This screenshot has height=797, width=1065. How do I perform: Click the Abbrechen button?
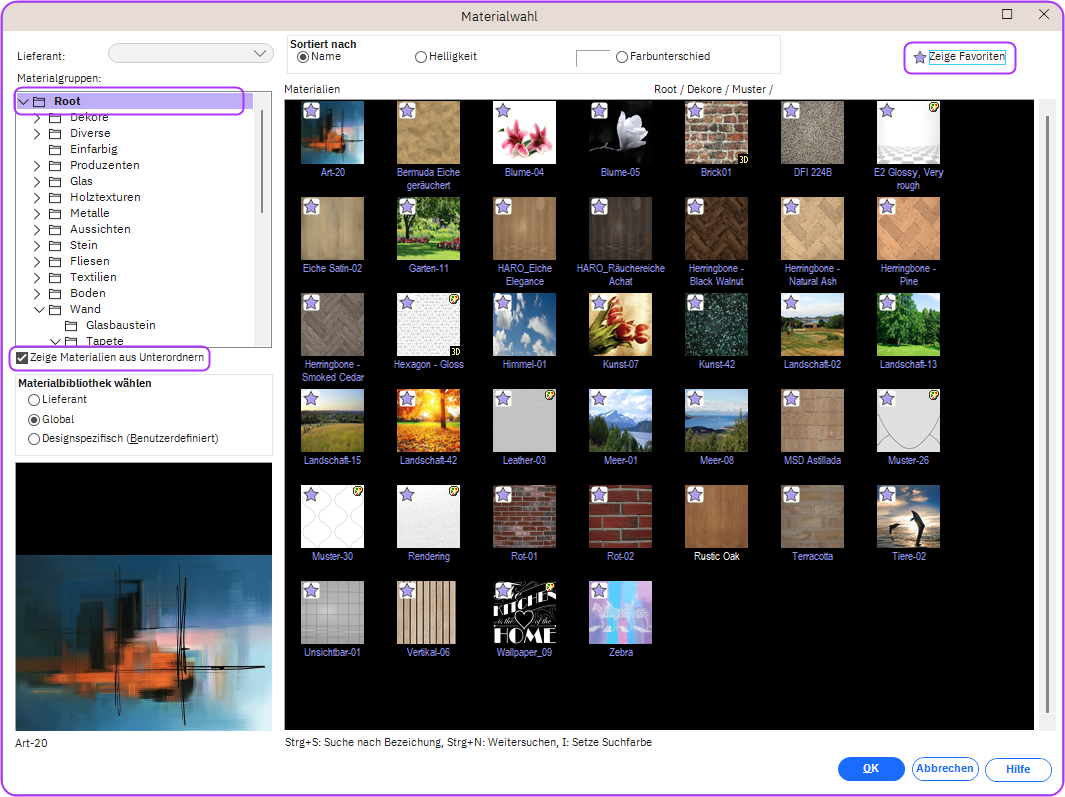(944, 769)
